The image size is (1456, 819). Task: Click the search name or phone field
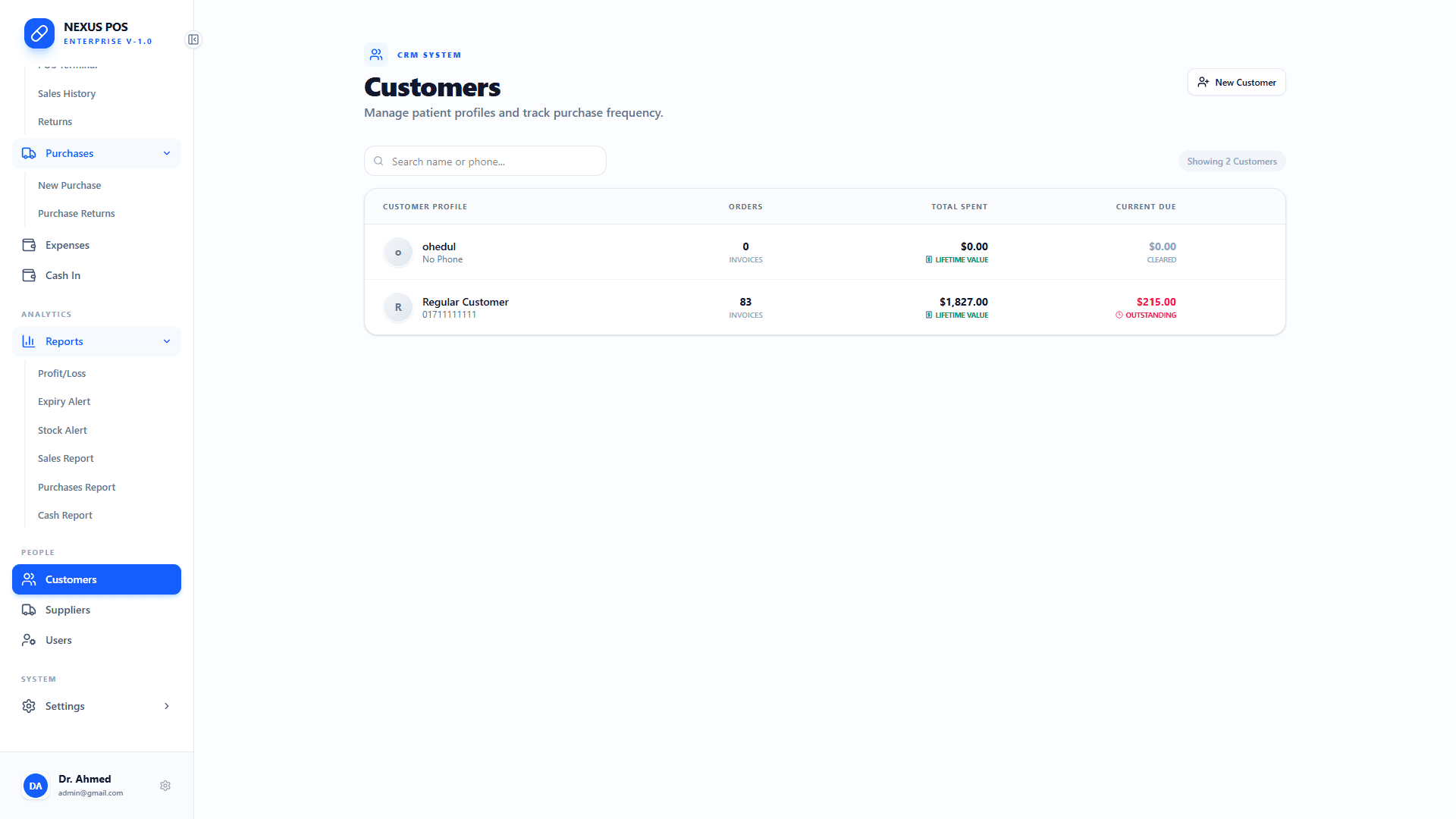485,161
